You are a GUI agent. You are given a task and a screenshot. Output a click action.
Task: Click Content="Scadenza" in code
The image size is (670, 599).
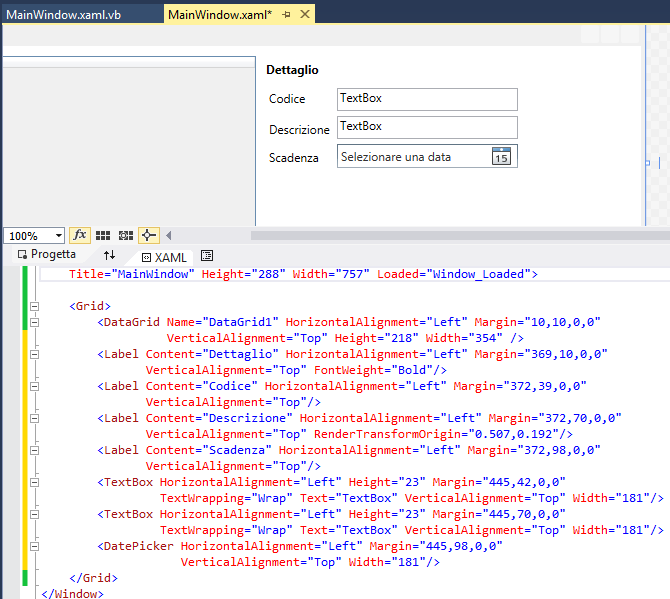209,450
